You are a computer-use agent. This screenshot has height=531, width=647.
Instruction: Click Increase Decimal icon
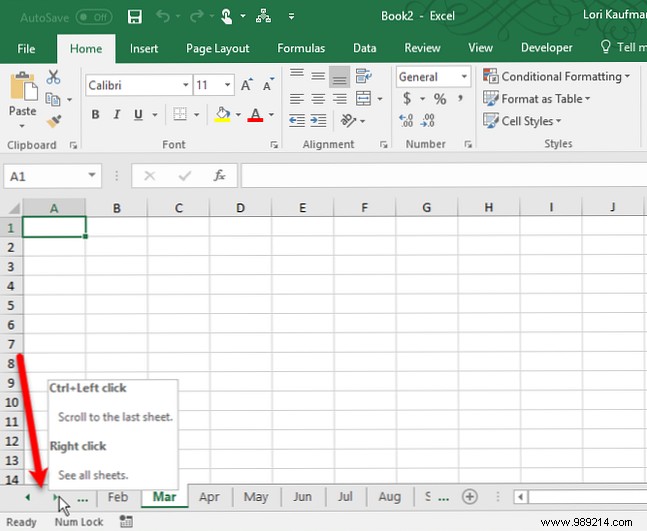pos(406,120)
